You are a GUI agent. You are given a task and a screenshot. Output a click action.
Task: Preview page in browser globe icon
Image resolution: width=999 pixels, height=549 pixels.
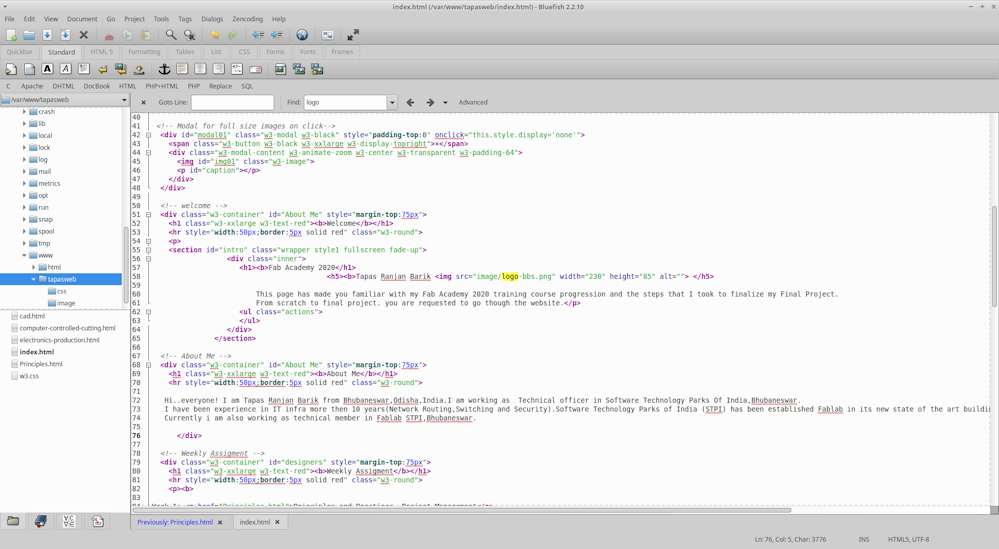[x=302, y=35]
